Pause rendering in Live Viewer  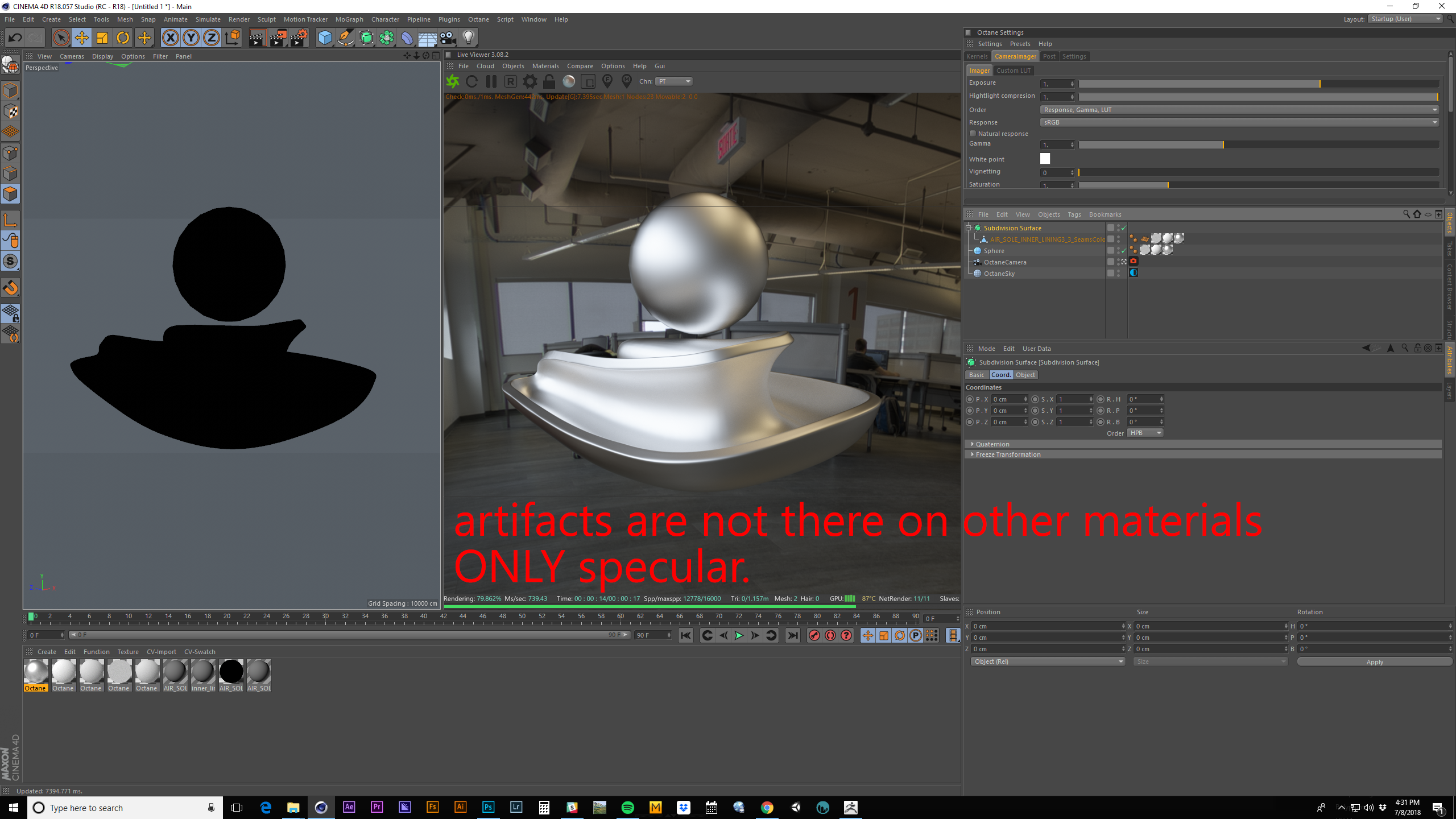click(x=491, y=81)
